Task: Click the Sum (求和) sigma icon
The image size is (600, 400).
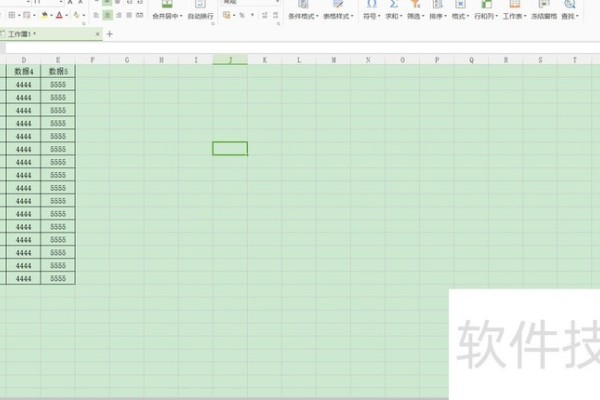Action: (393, 4)
